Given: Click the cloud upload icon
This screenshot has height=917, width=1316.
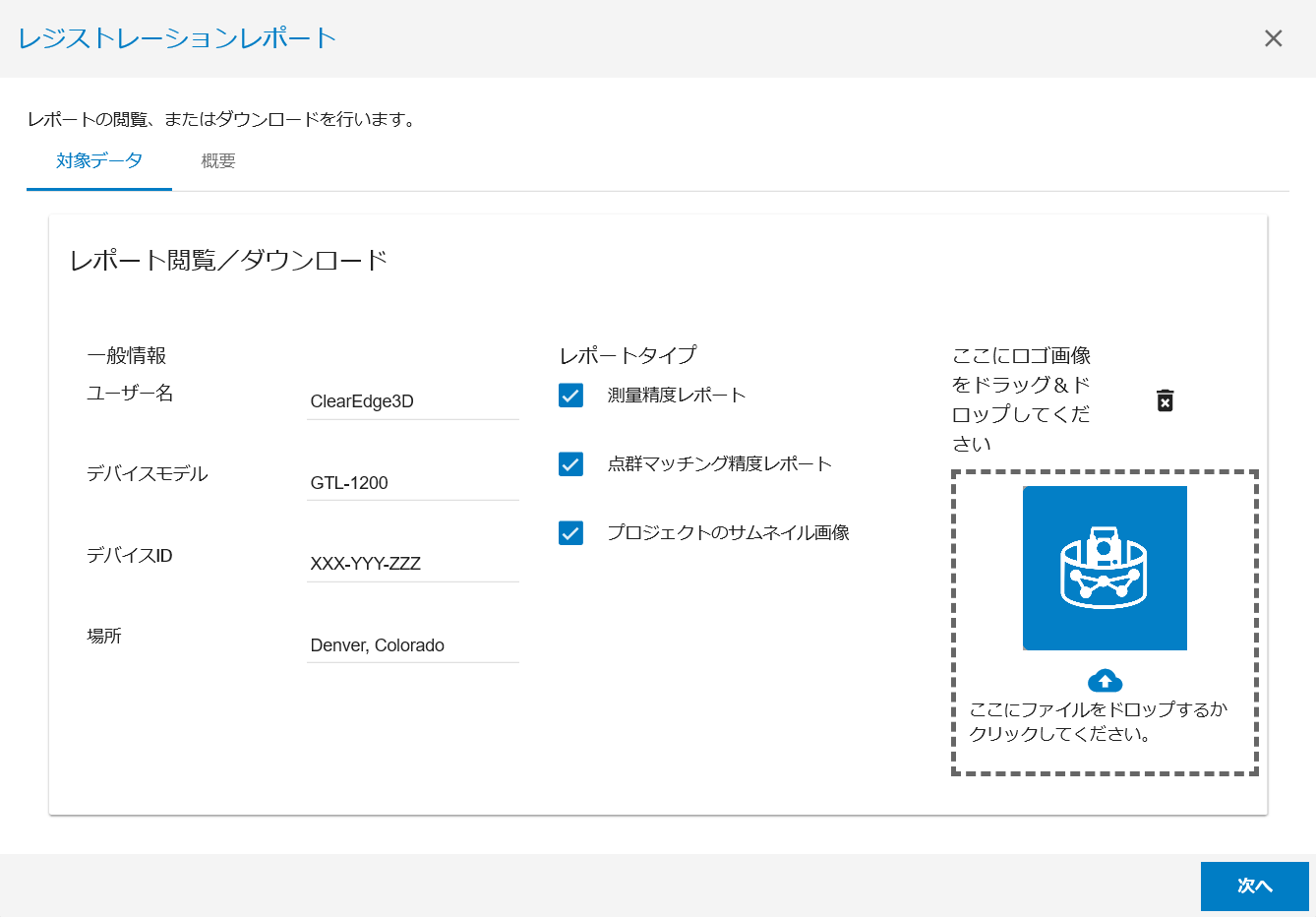Looking at the screenshot, I should pyautogui.click(x=1105, y=681).
